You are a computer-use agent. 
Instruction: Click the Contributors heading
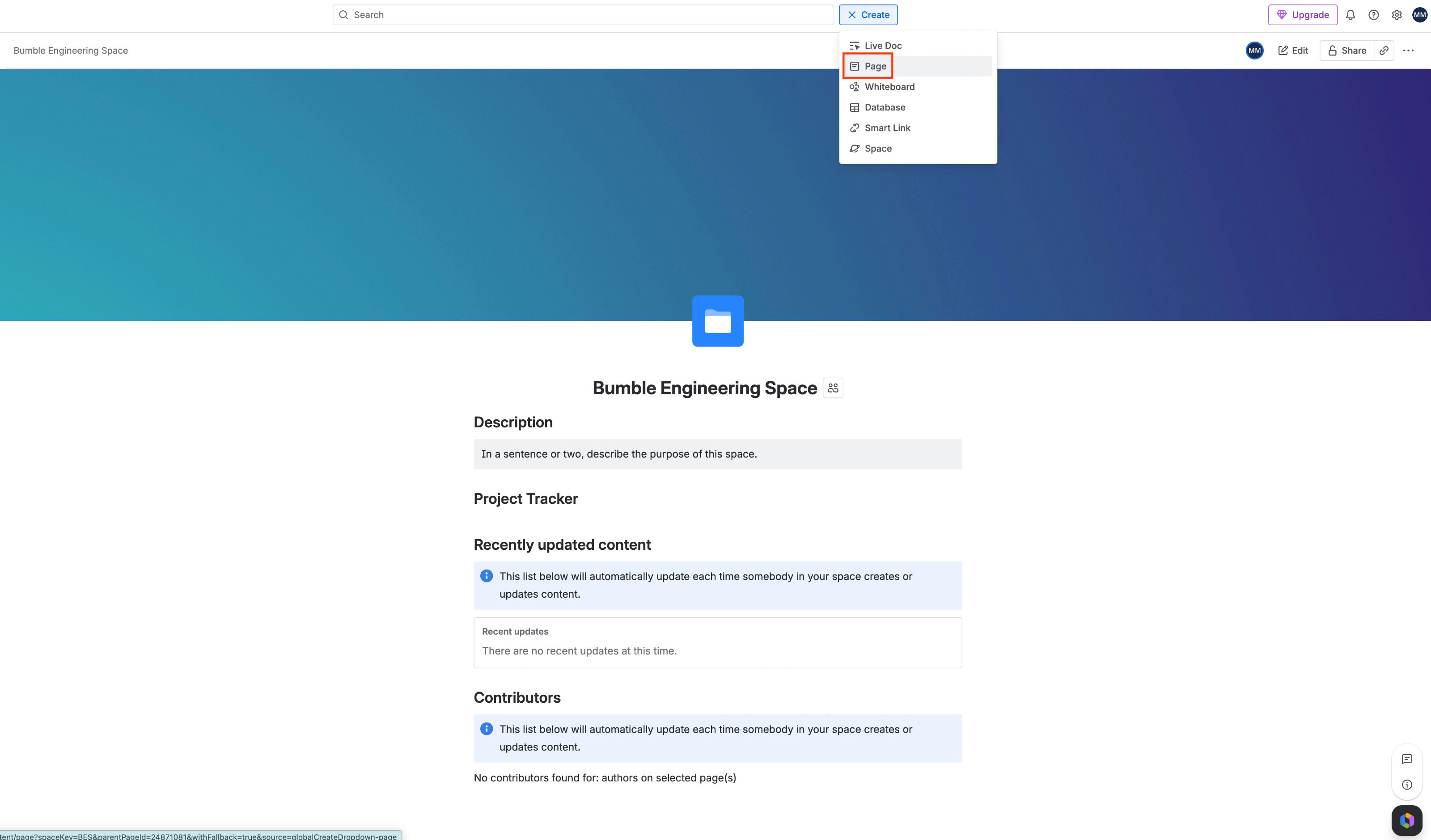point(517,697)
